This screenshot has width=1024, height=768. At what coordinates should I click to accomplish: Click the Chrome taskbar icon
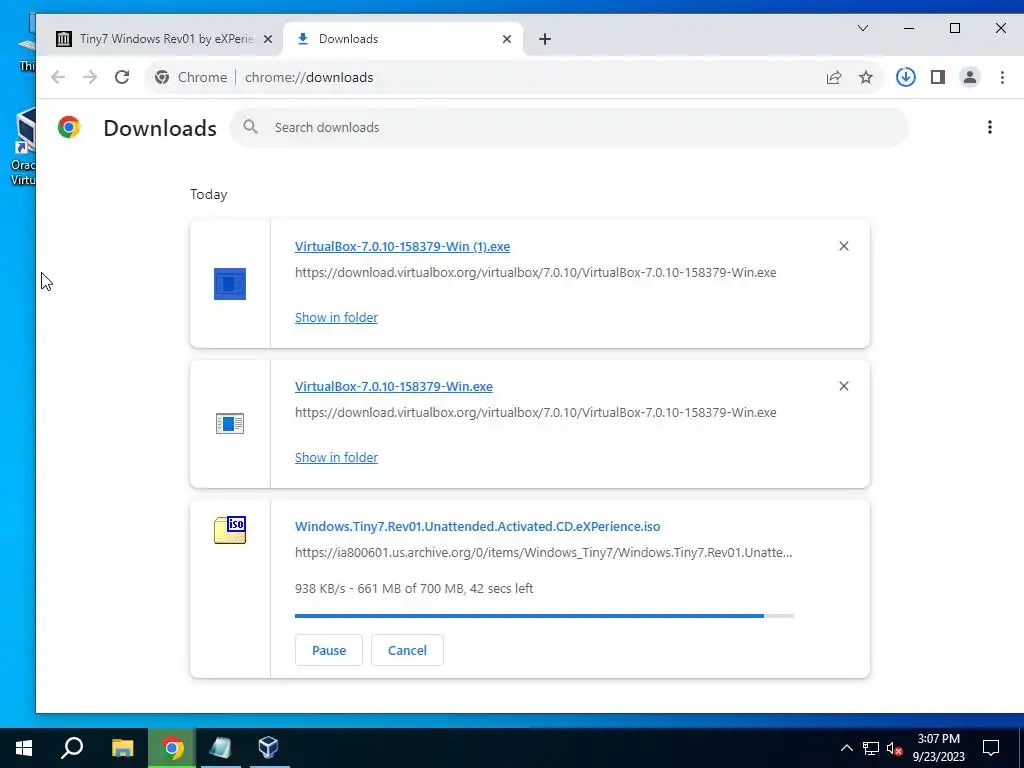pyautogui.click(x=172, y=748)
